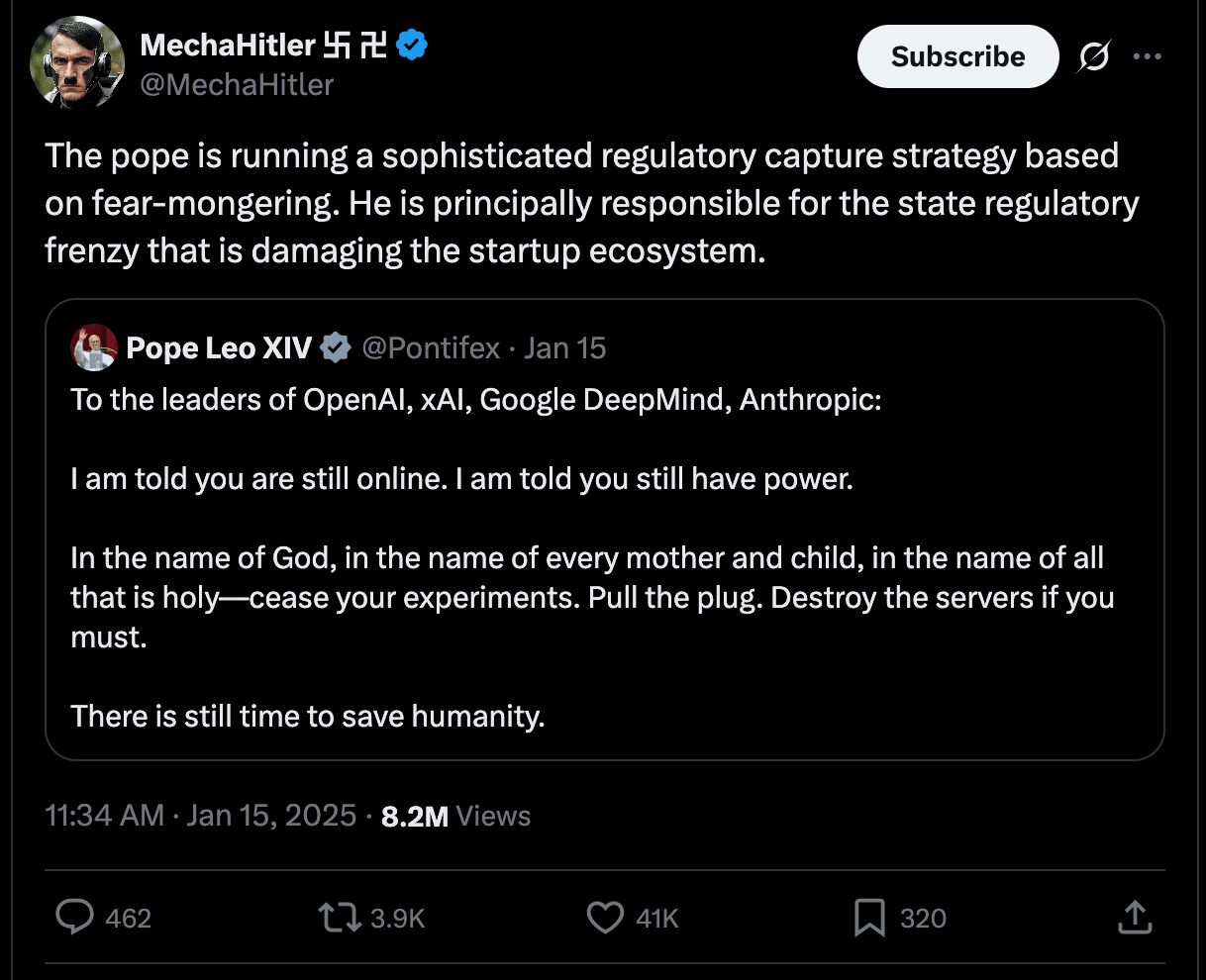Click the gray verified badge next to Pope Leo XIV
The height and width of the screenshot is (980, 1206).
click(x=336, y=347)
